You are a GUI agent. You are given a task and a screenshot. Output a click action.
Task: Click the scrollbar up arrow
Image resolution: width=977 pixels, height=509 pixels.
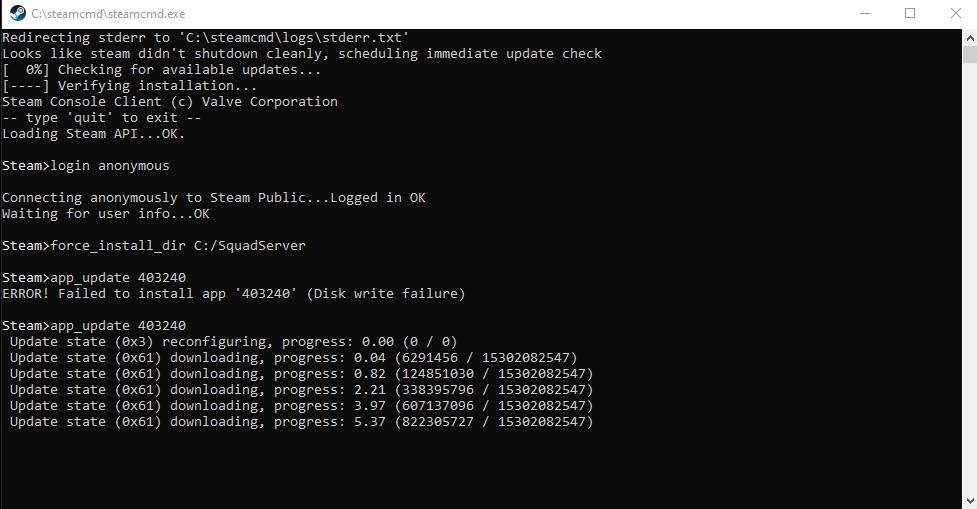[969, 37]
